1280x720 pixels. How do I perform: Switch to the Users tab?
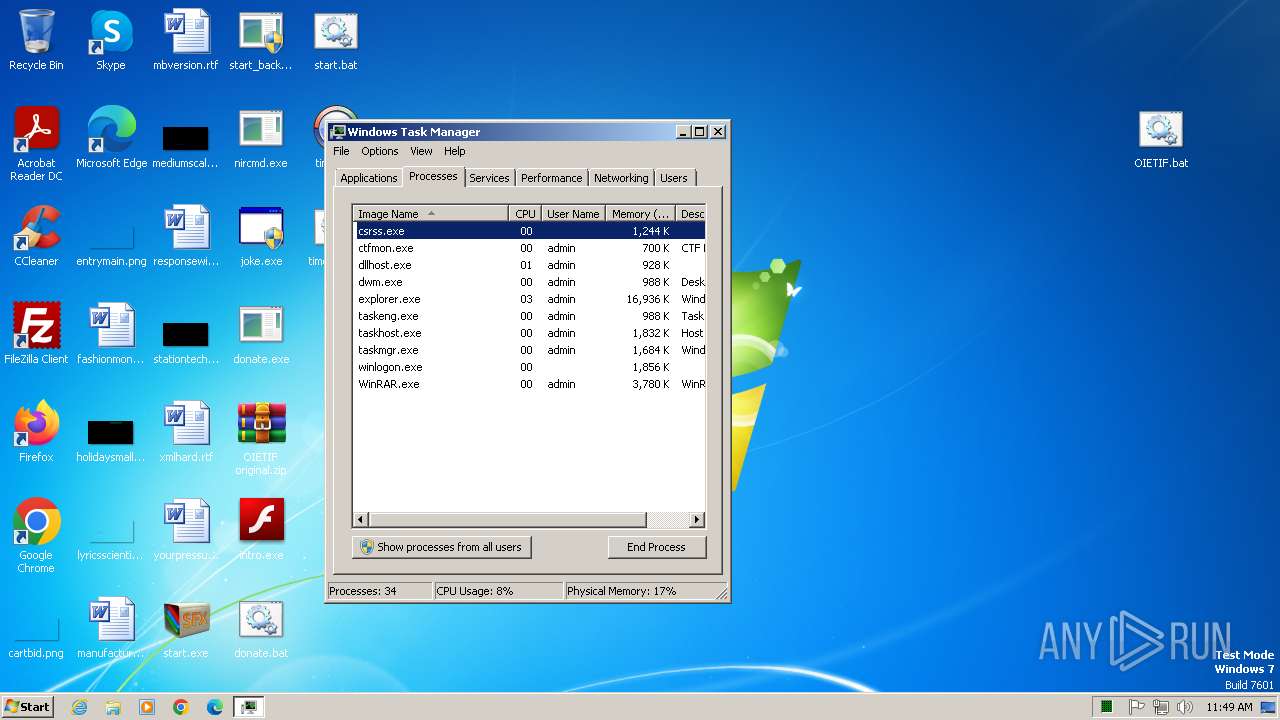point(674,178)
